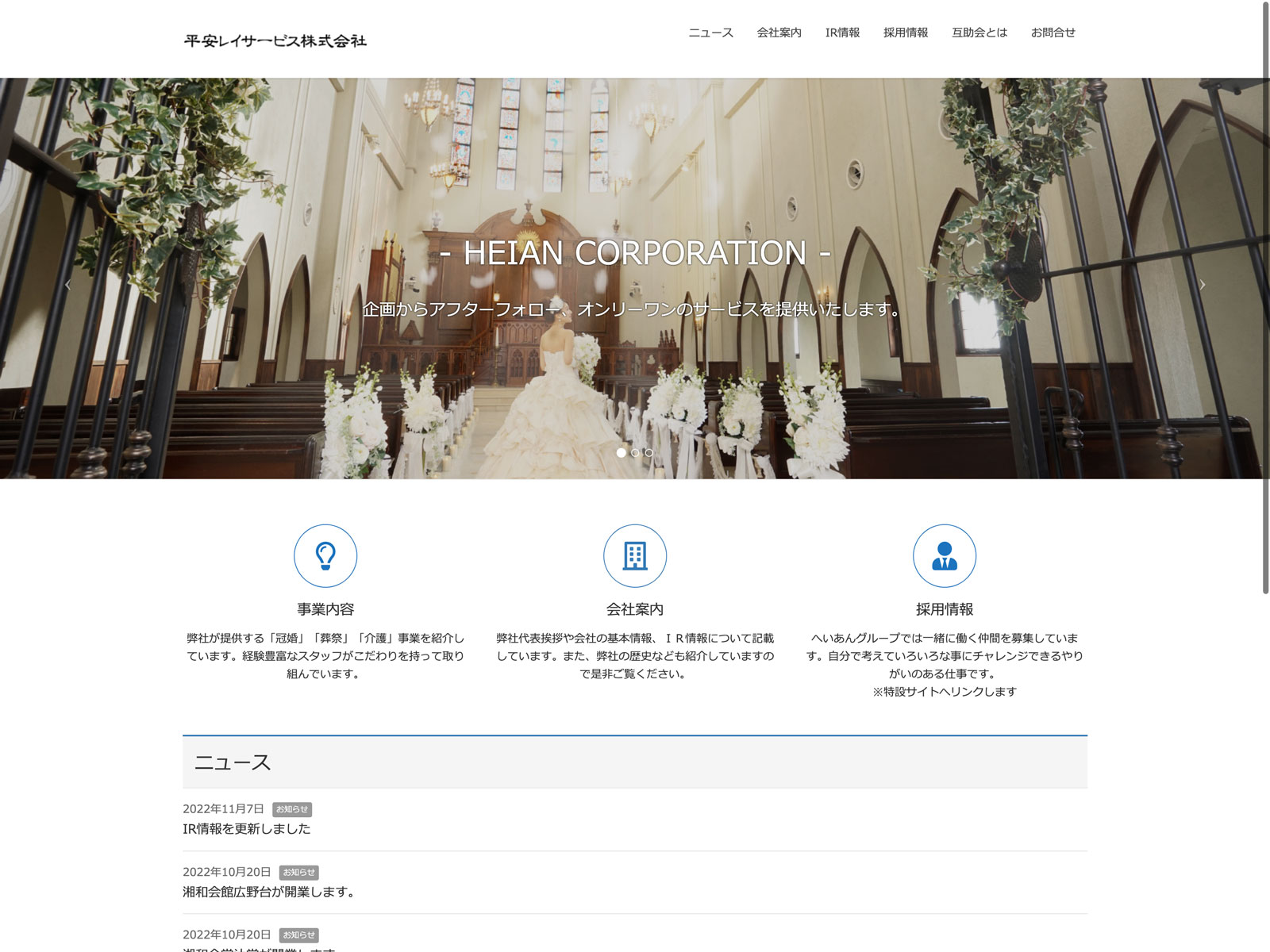Select the first carousel indicator dot
1270x952 pixels.
coord(621,452)
